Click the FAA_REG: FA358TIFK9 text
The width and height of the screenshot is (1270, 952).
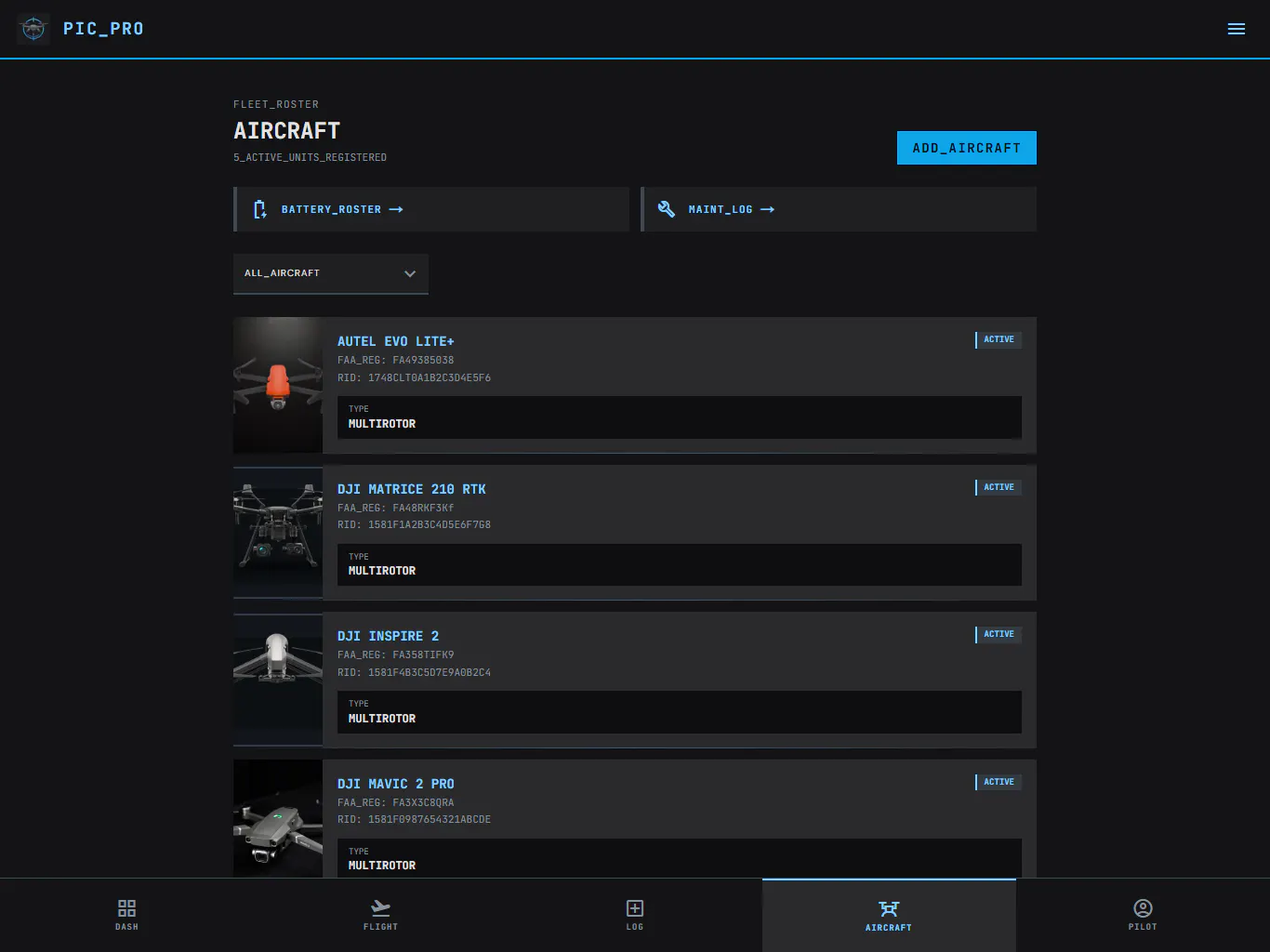click(x=396, y=654)
